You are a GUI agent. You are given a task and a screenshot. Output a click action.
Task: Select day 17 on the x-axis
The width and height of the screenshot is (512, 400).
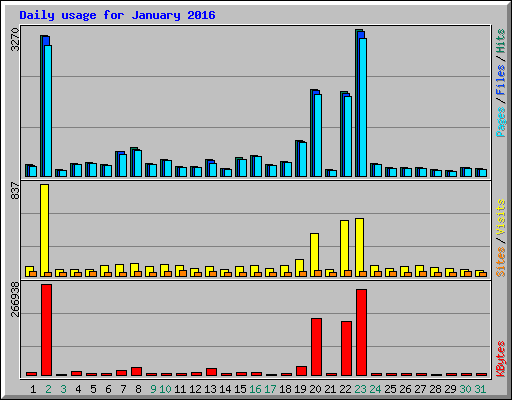pyautogui.click(x=270, y=389)
